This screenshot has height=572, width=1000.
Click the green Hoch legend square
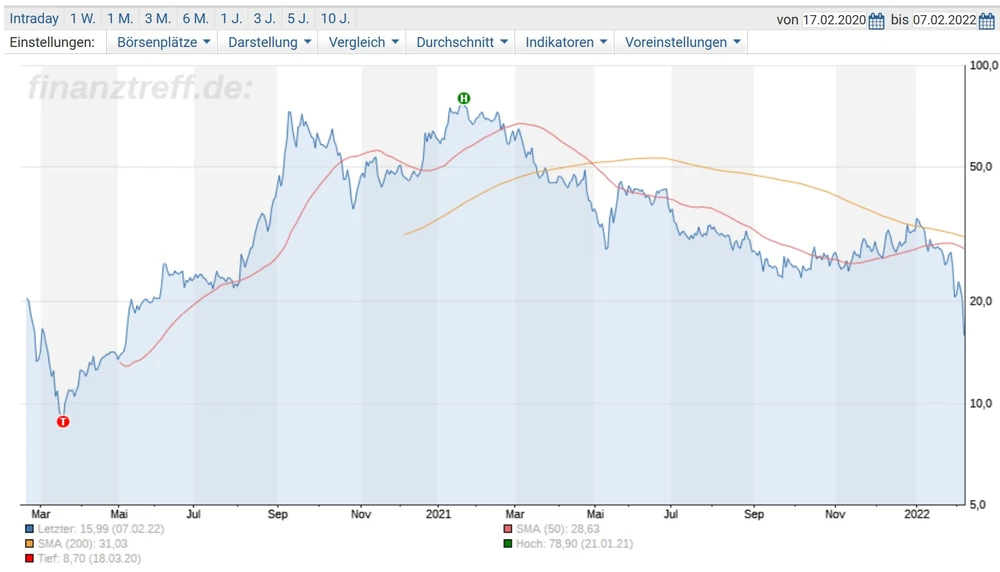[x=508, y=543]
